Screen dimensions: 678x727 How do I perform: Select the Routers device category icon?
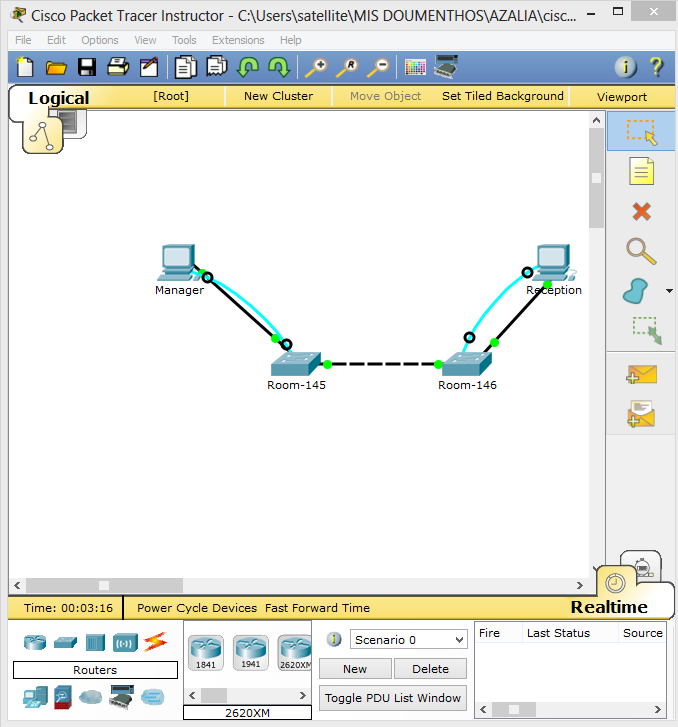pyautogui.click(x=35, y=643)
